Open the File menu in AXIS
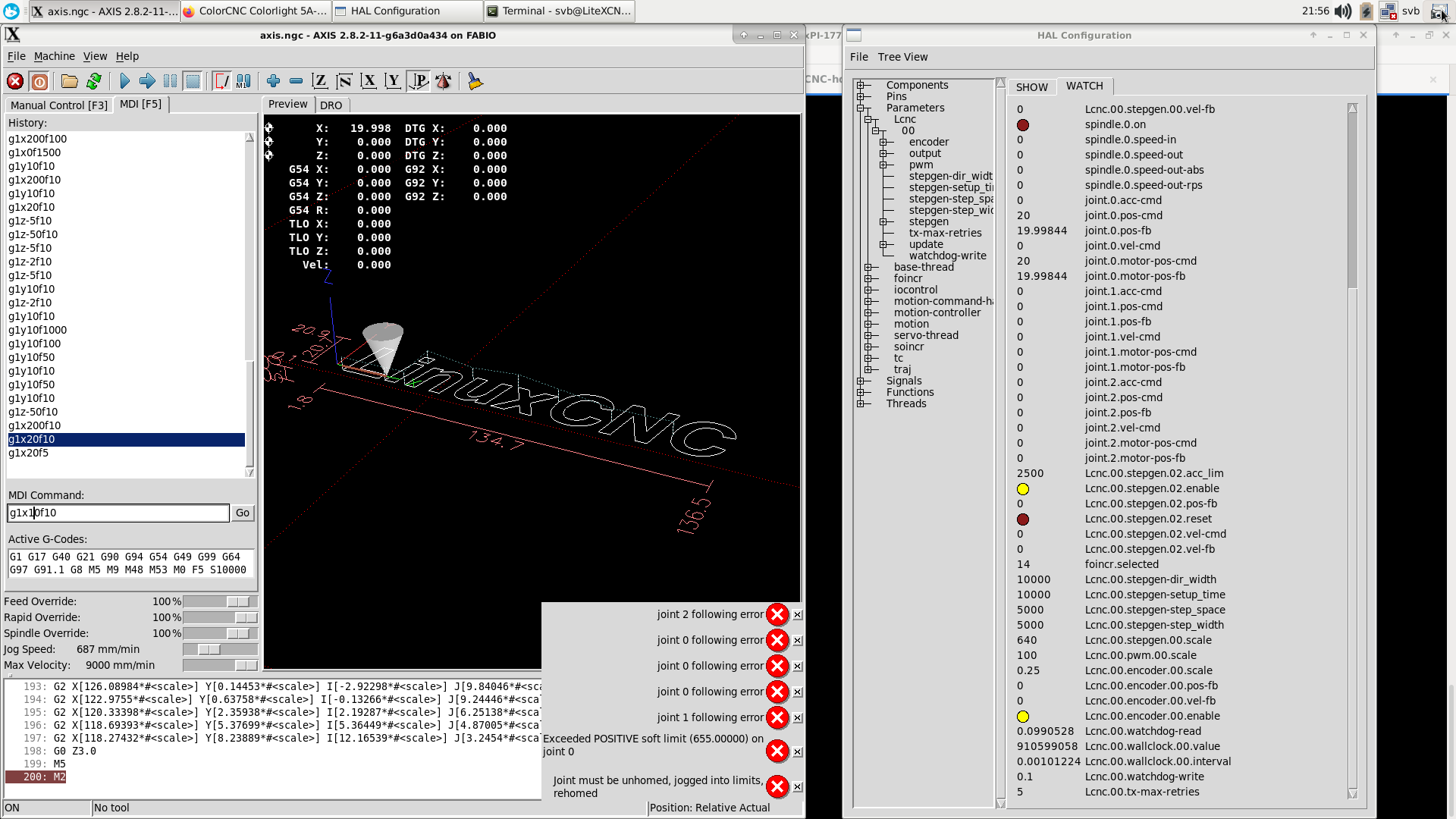Screen dimensions: 1456x819 [17, 56]
